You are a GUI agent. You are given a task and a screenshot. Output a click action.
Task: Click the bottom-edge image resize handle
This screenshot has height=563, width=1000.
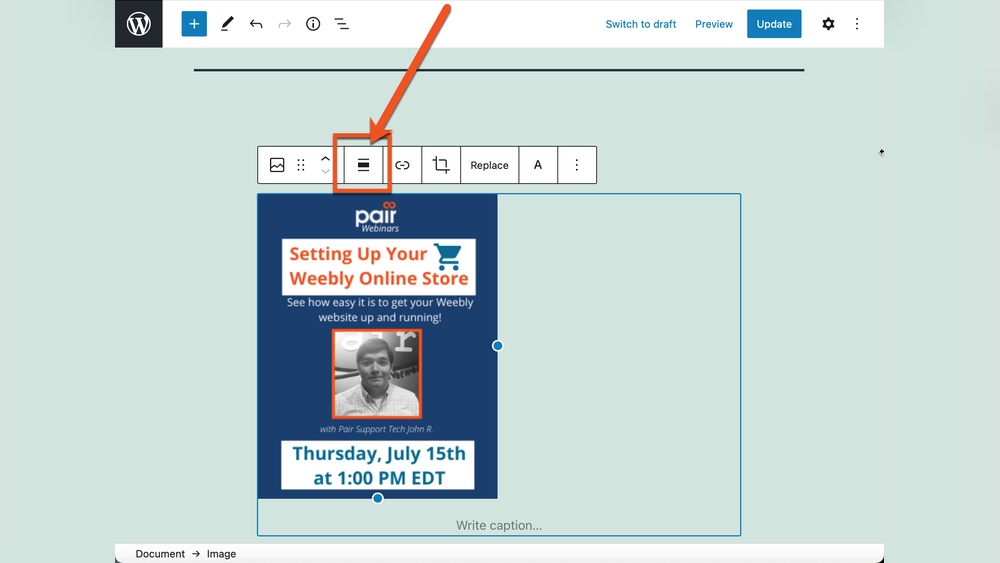pyautogui.click(x=378, y=498)
